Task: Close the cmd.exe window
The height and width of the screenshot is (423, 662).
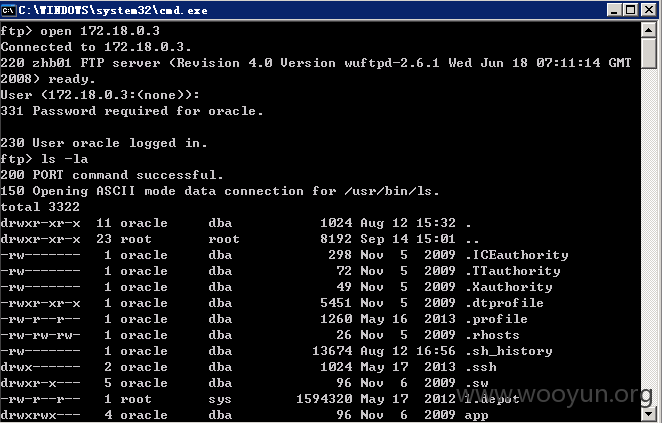Action: point(648,10)
